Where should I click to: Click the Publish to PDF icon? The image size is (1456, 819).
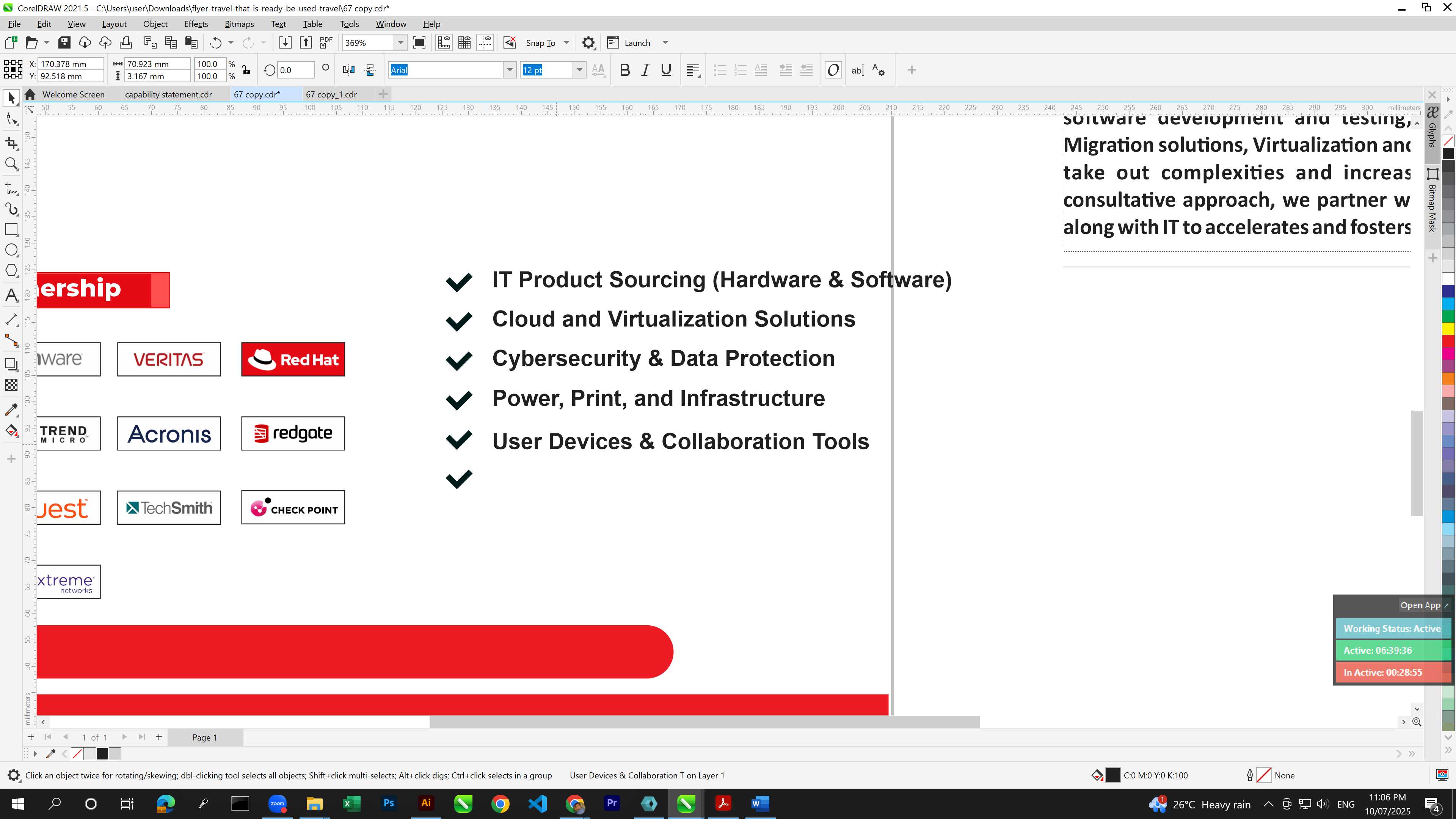pos(326,42)
